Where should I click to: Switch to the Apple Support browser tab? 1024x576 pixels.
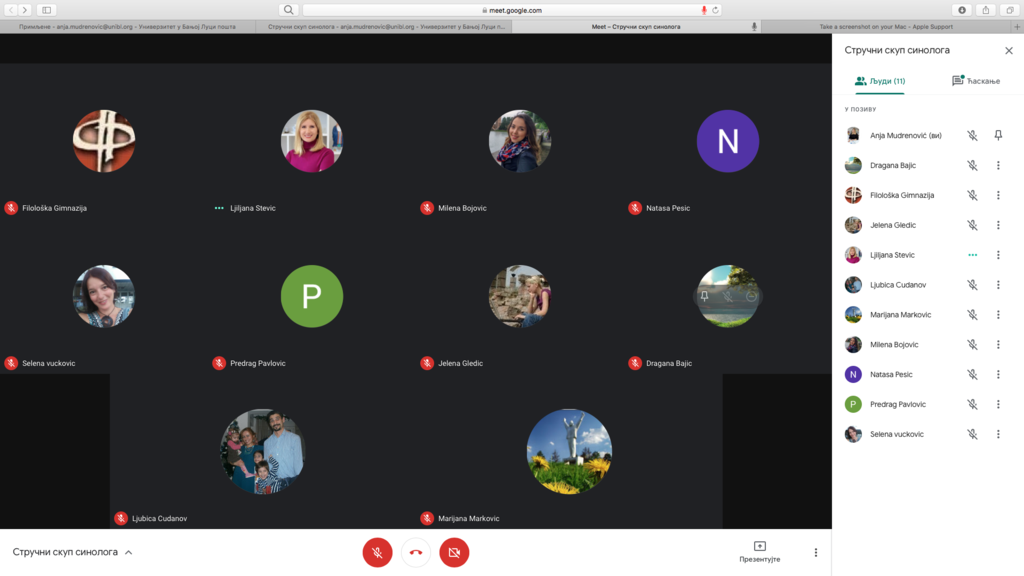tap(885, 27)
